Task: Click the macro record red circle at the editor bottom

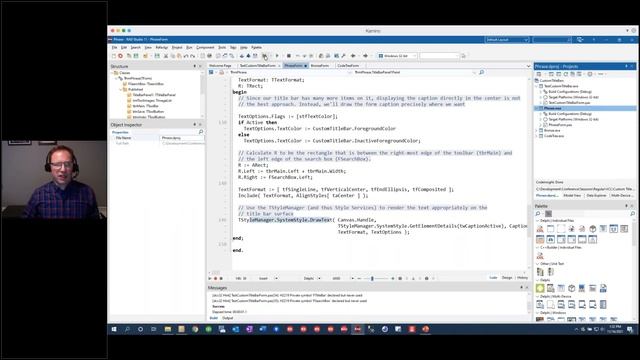Action: coord(216,278)
